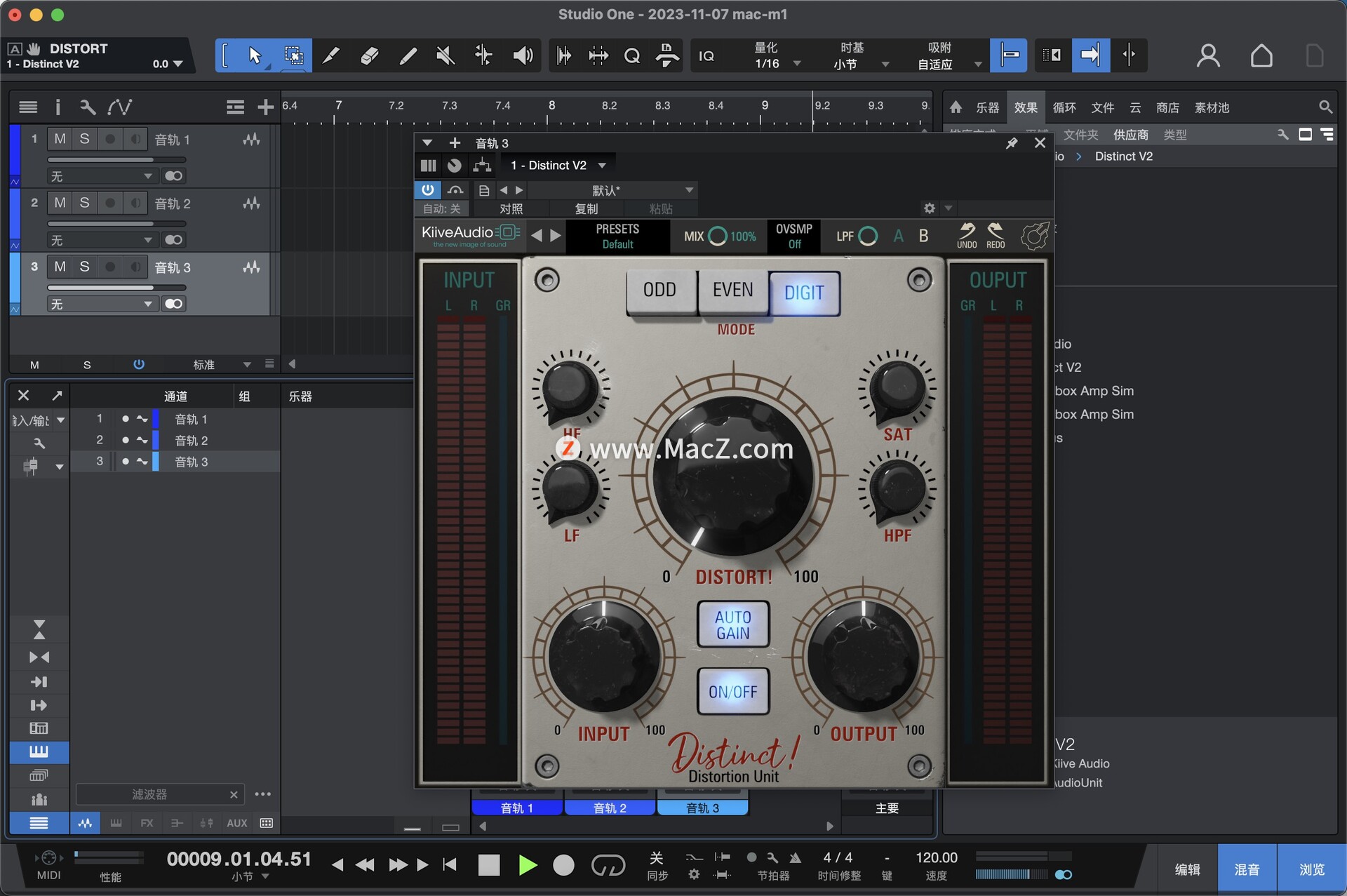Select the Mute tool
The height and width of the screenshot is (896, 1347).
pos(445,55)
